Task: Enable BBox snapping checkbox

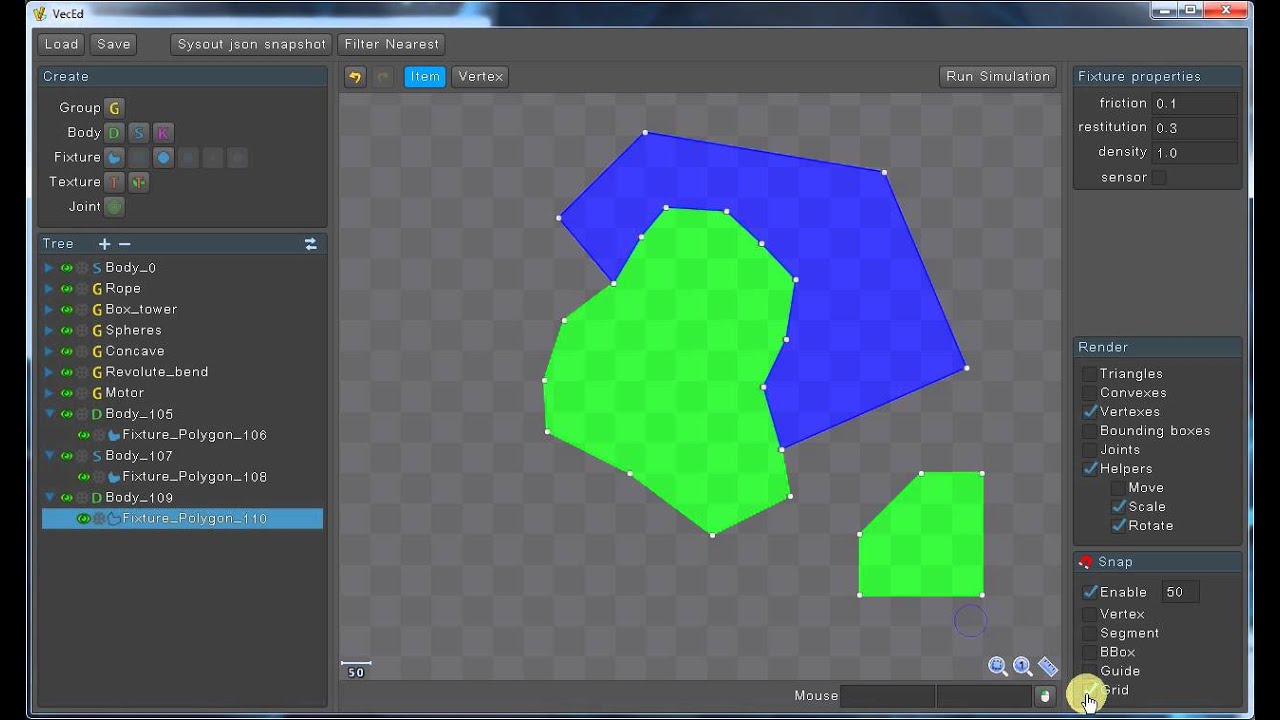Action: 1089,652
